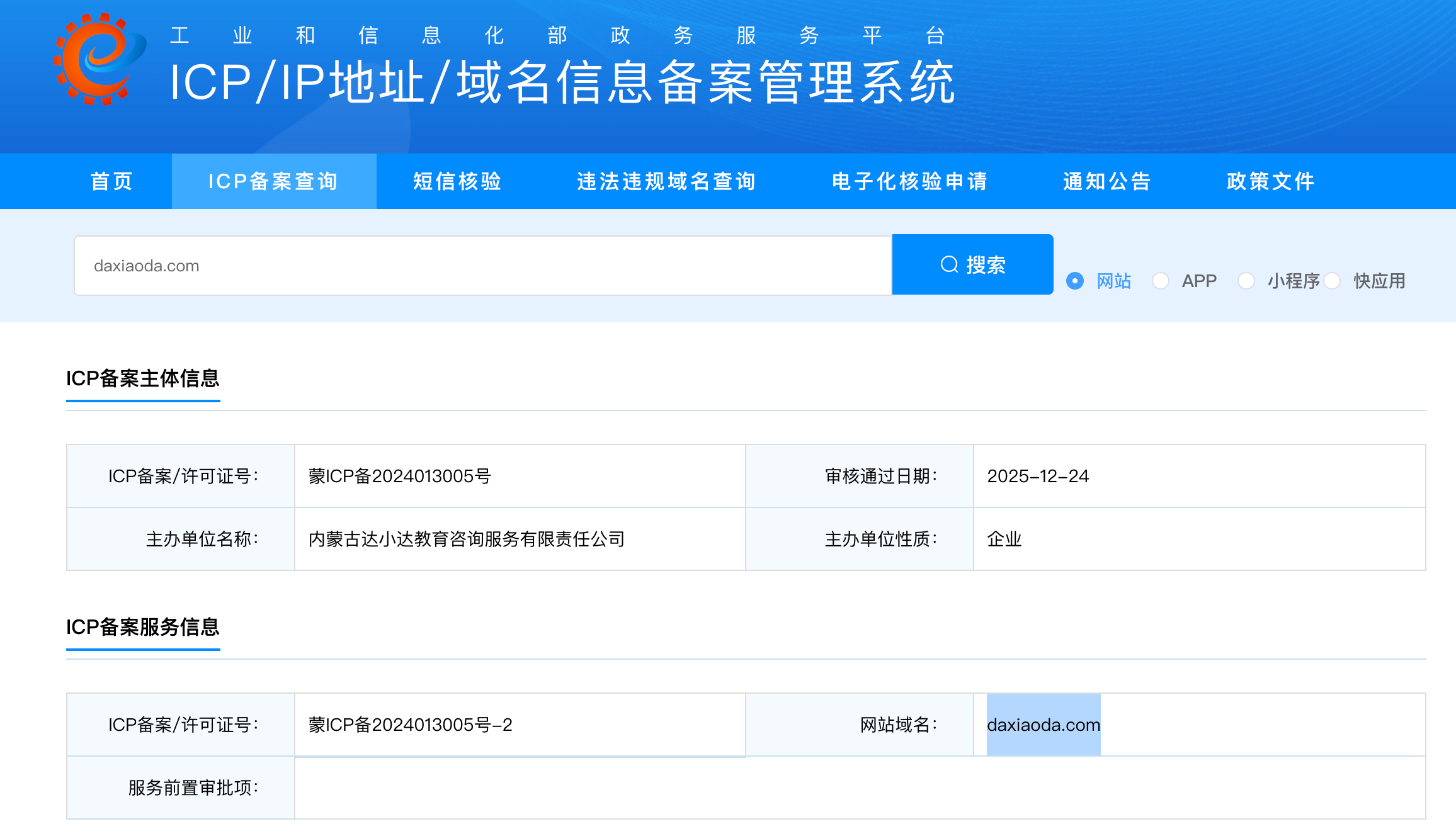
Task: Navigate to 电子化核验申请
Action: tap(909, 181)
